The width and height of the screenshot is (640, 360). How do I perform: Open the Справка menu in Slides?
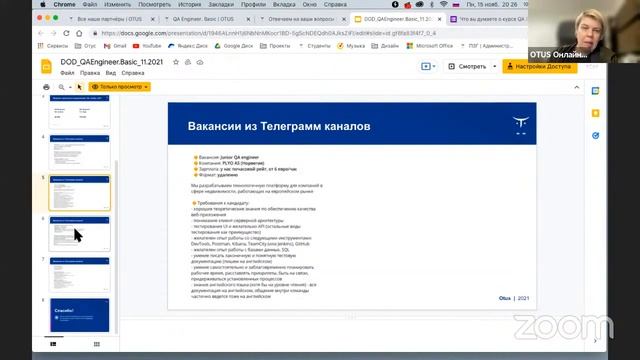[133, 73]
